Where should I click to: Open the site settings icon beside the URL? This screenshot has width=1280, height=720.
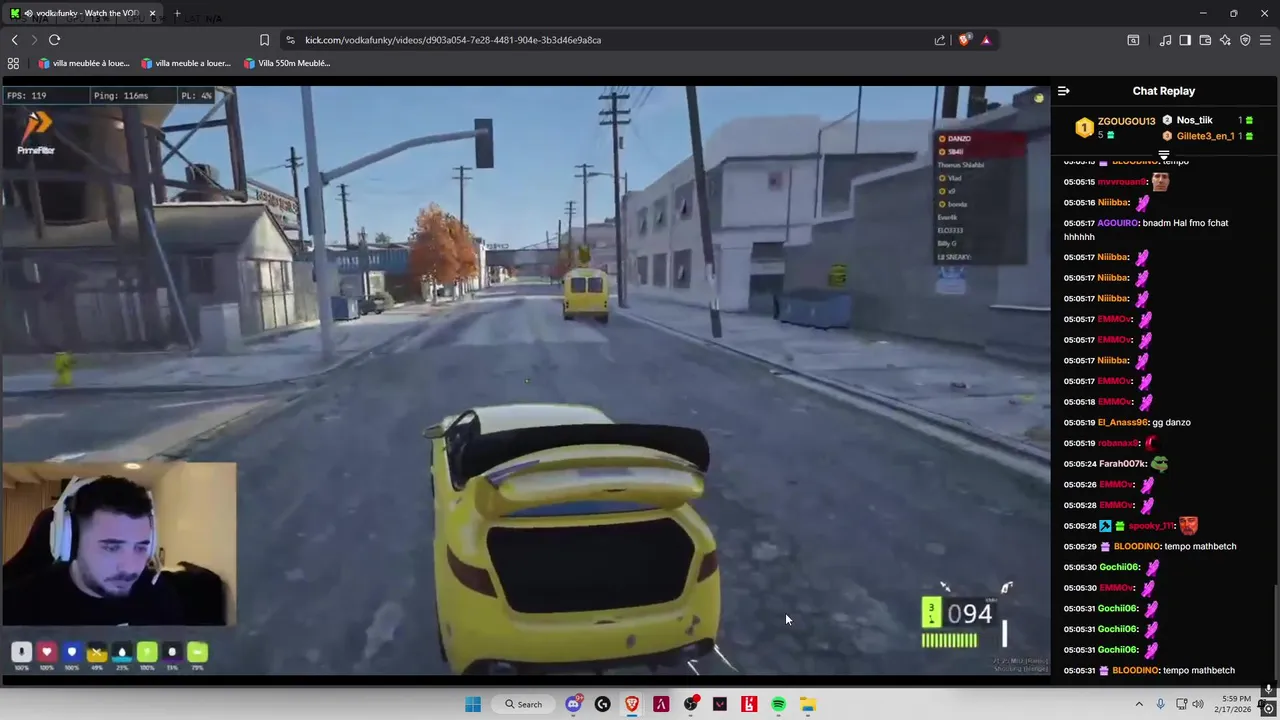[x=290, y=40]
